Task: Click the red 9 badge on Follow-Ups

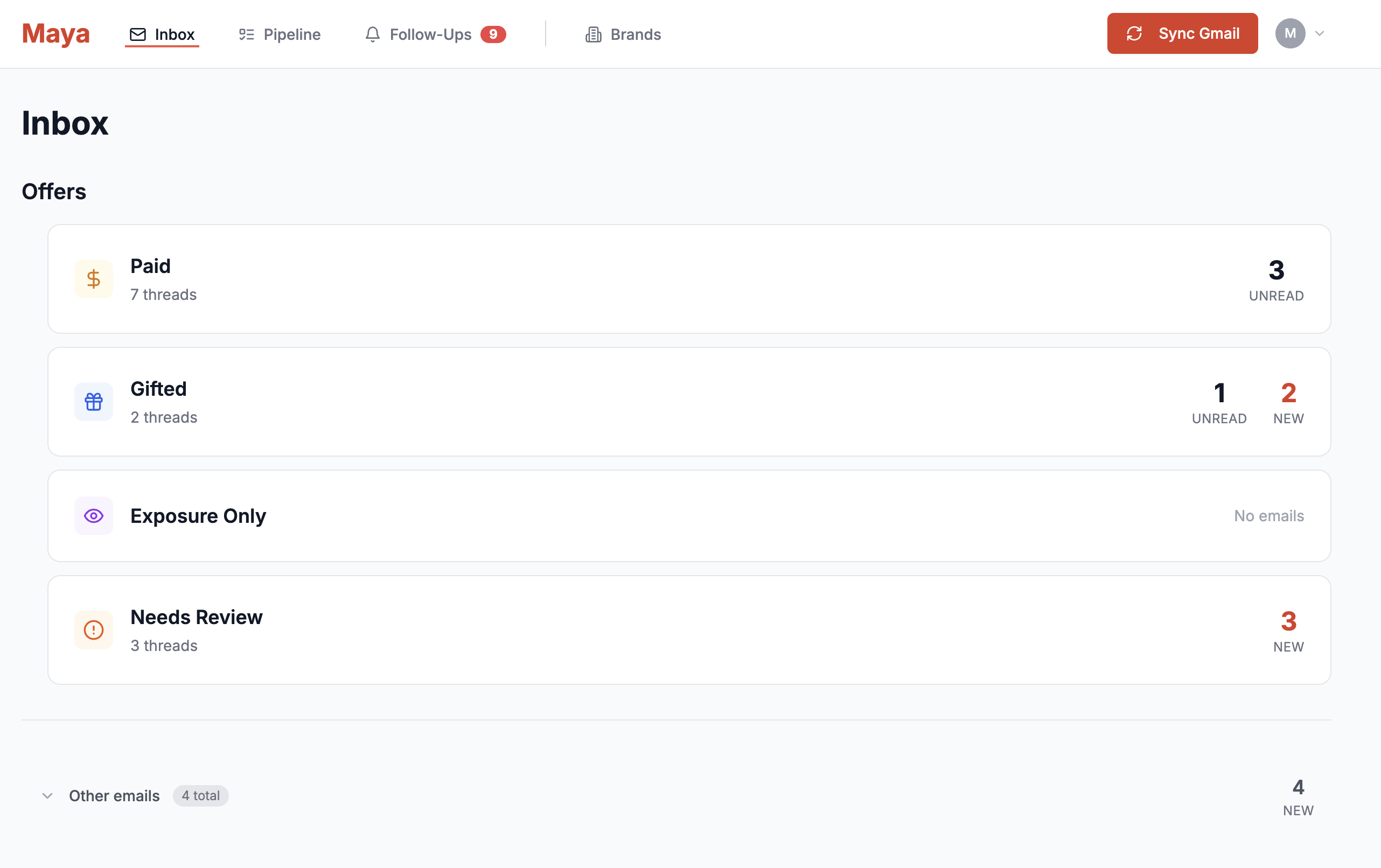Action: click(x=493, y=34)
